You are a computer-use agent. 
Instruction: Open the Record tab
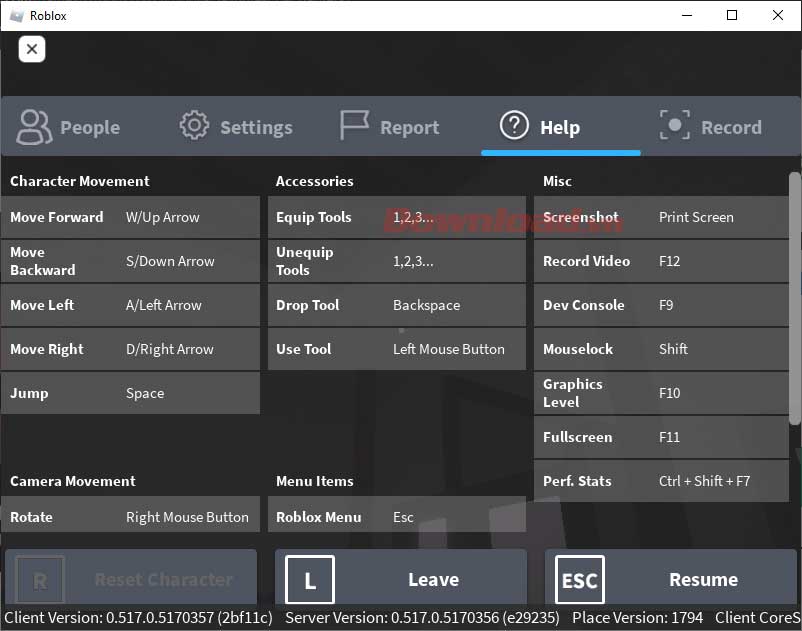pyautogui.click(x=711, y=127)
